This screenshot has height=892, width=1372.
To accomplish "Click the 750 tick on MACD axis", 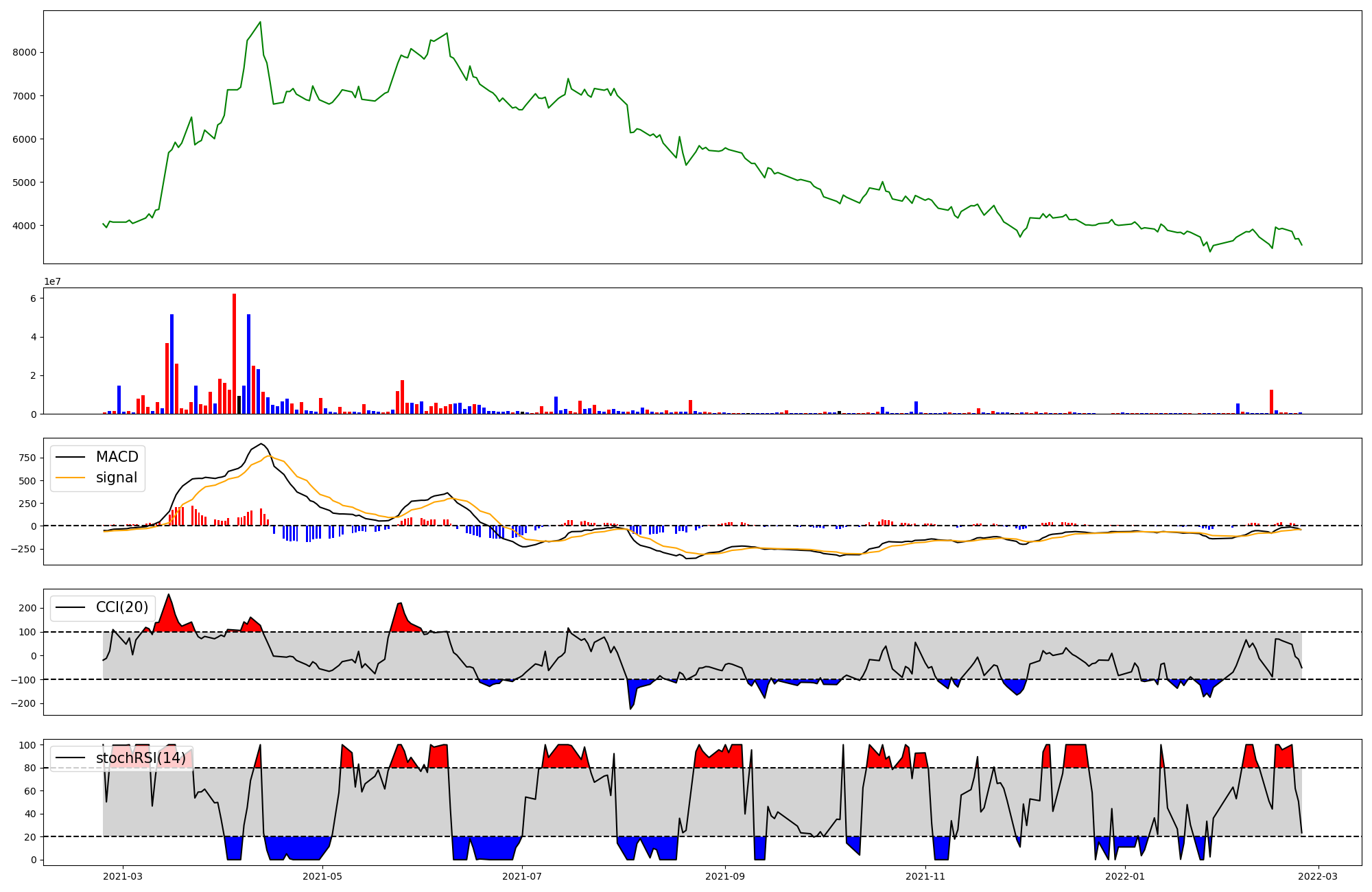I will 28,458.
